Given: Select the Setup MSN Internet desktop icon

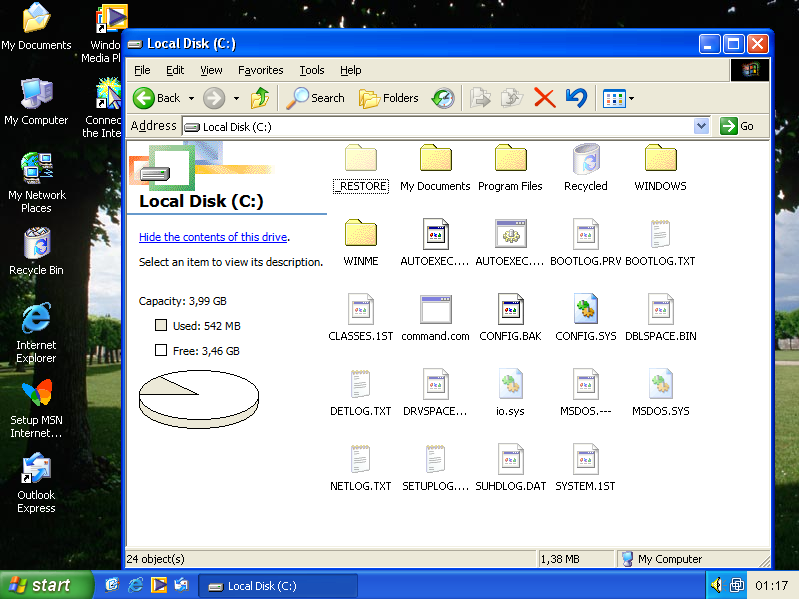Looking at the screenshot, I should [36, 408].
